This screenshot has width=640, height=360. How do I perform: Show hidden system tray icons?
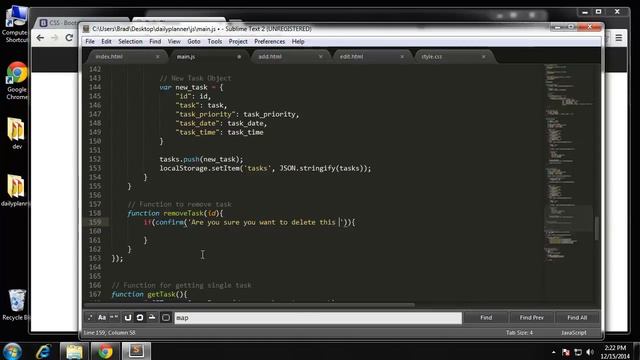click(x=553, y=352)
